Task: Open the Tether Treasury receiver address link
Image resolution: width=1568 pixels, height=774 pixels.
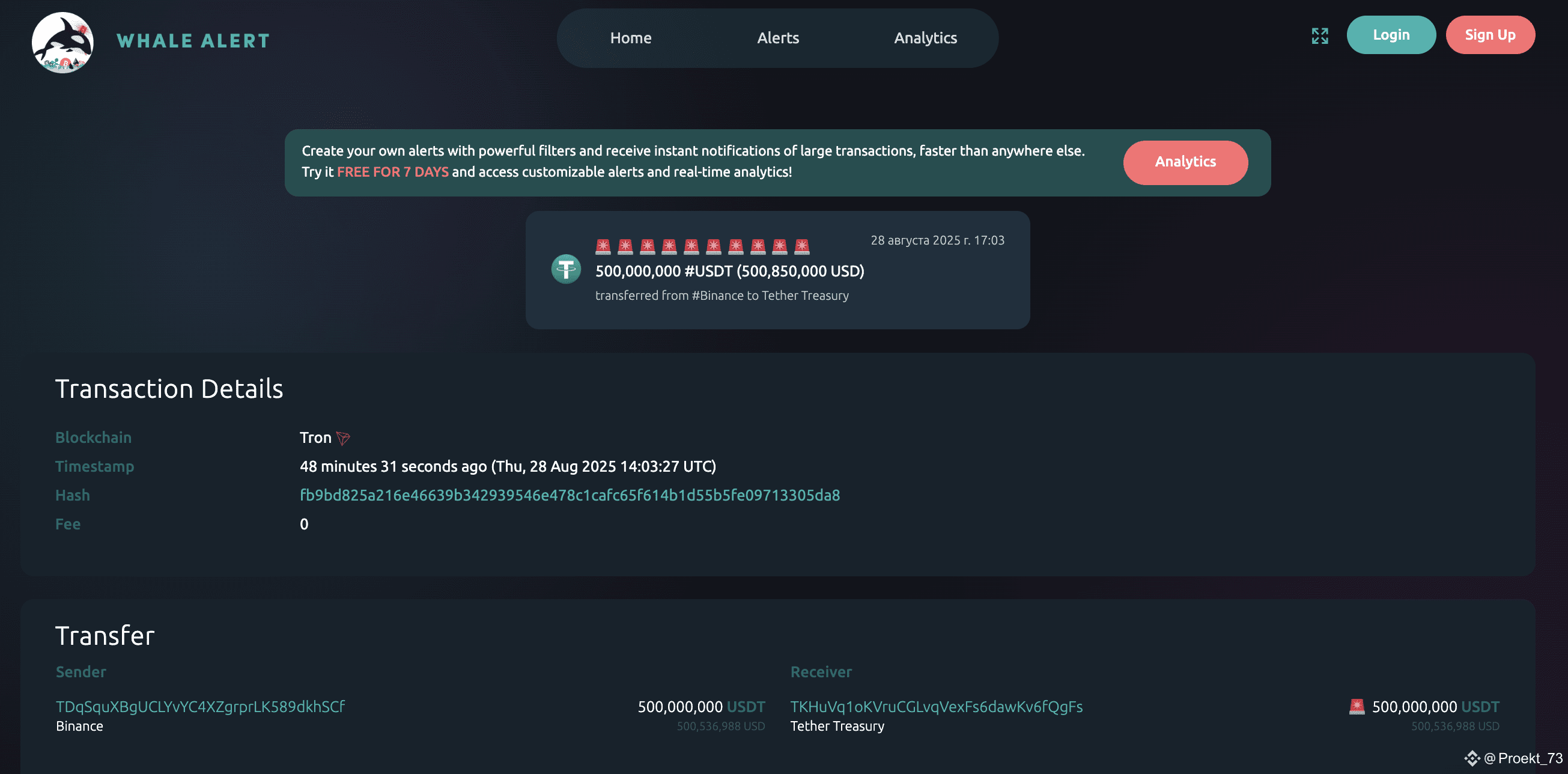Action: click(936, 707)
